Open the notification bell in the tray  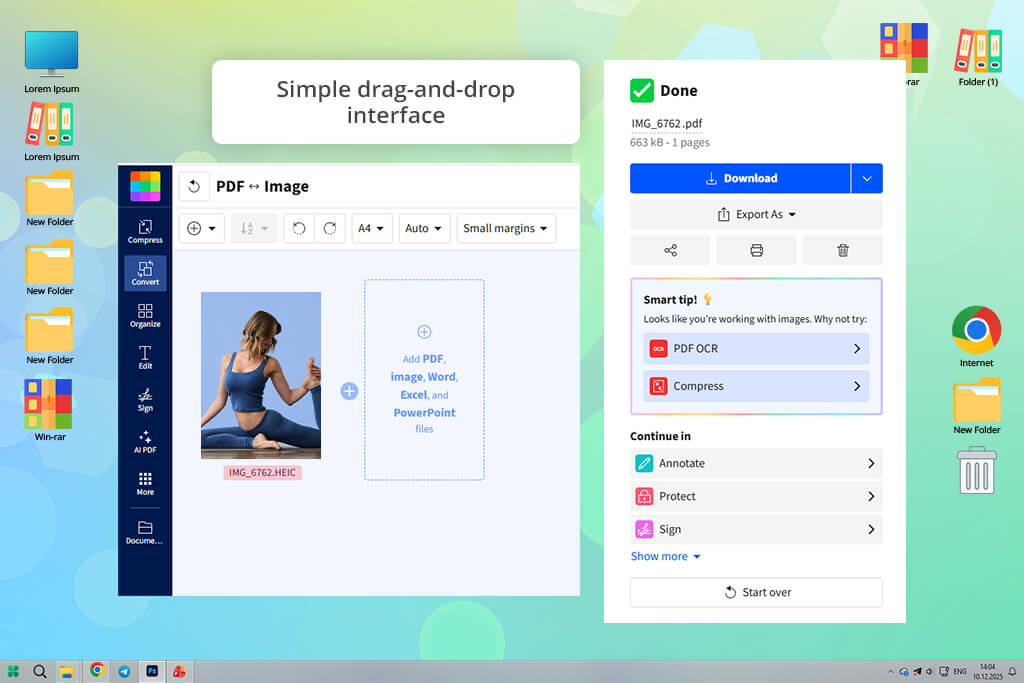[x=1012, y=671]
